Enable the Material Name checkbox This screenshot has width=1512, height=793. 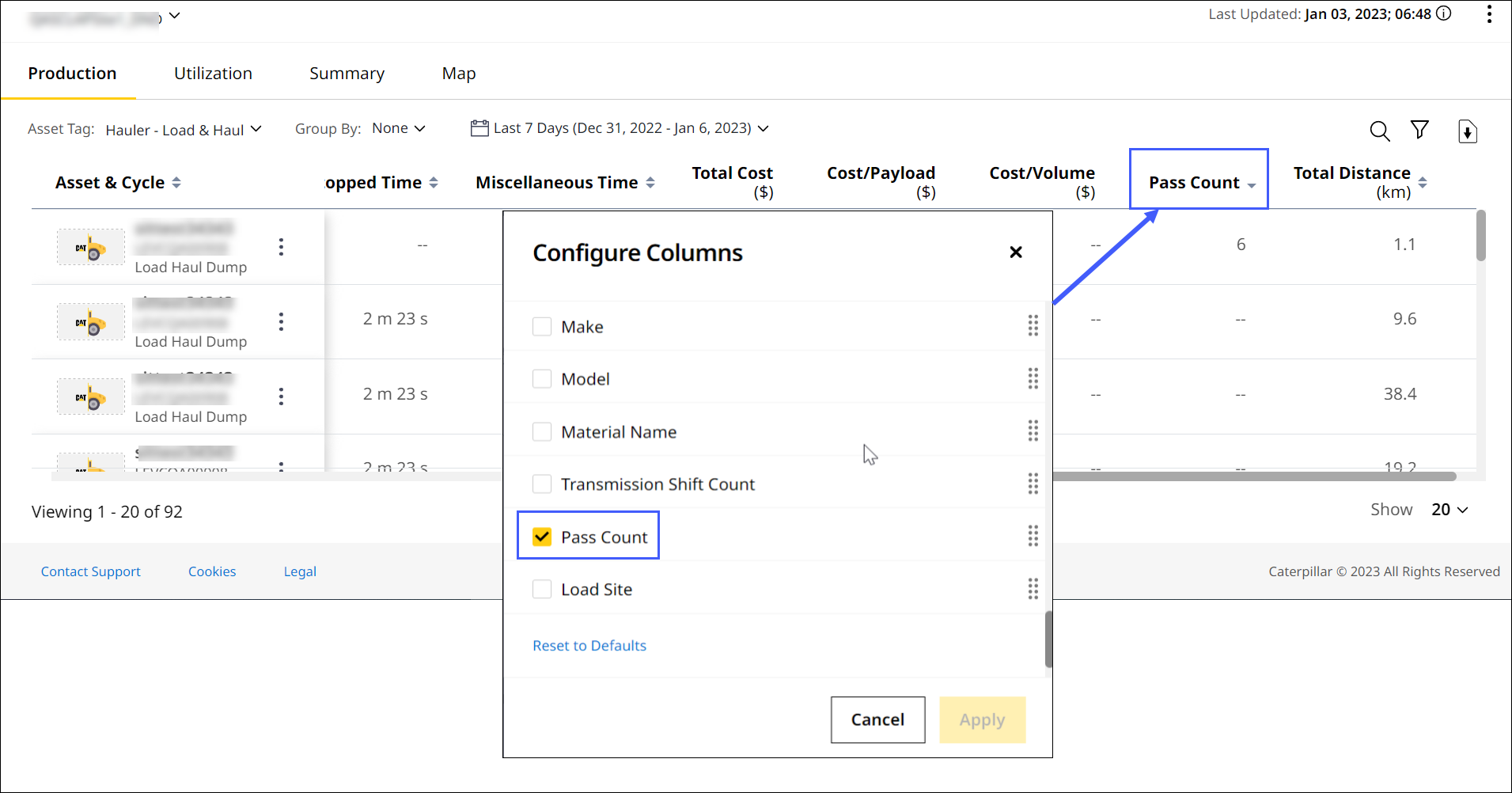coord(542,432)
